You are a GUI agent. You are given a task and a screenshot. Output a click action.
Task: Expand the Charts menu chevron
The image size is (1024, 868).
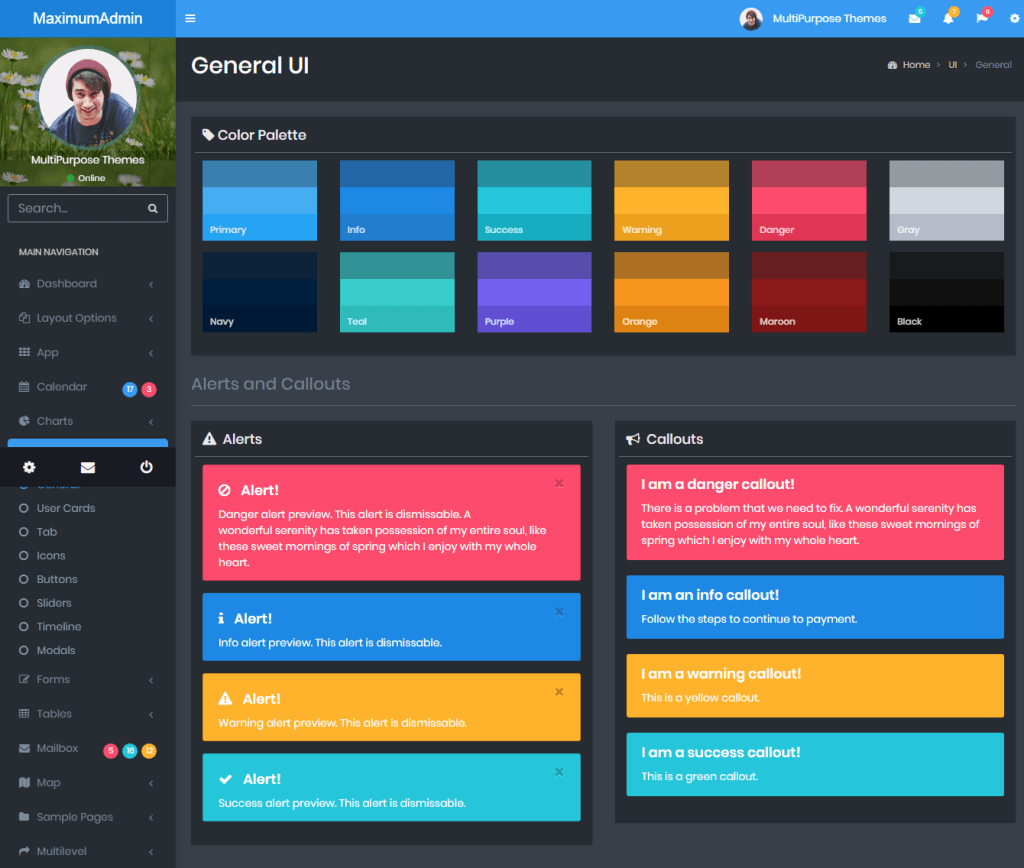(x=151, y=422)
